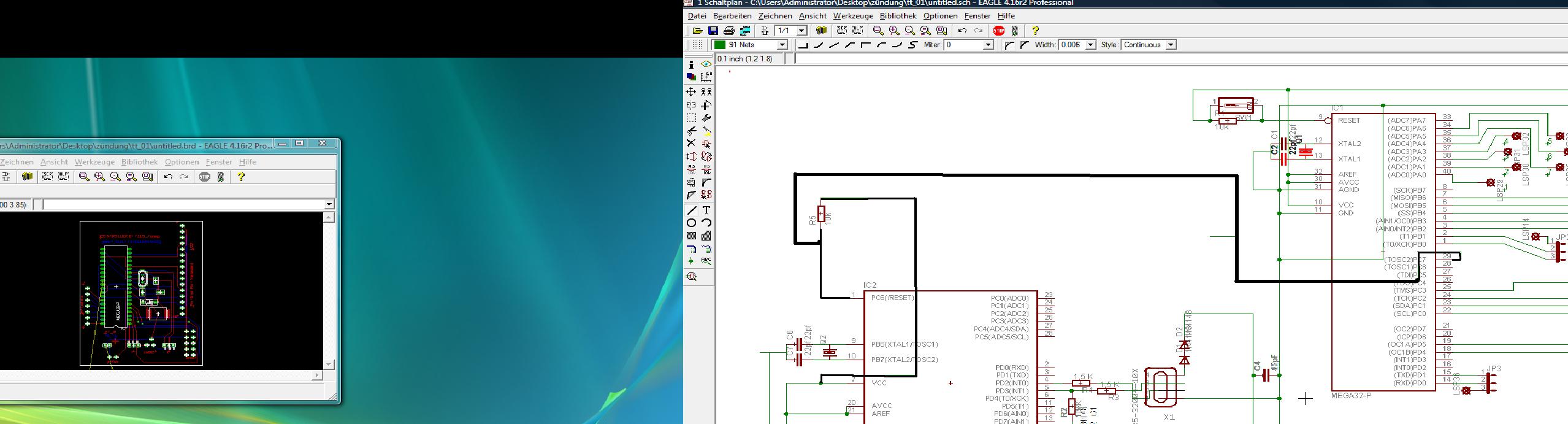1568x424 pixels.
Task: Open the Datei menu in the schematic window
Action: (x=697, y=16)
